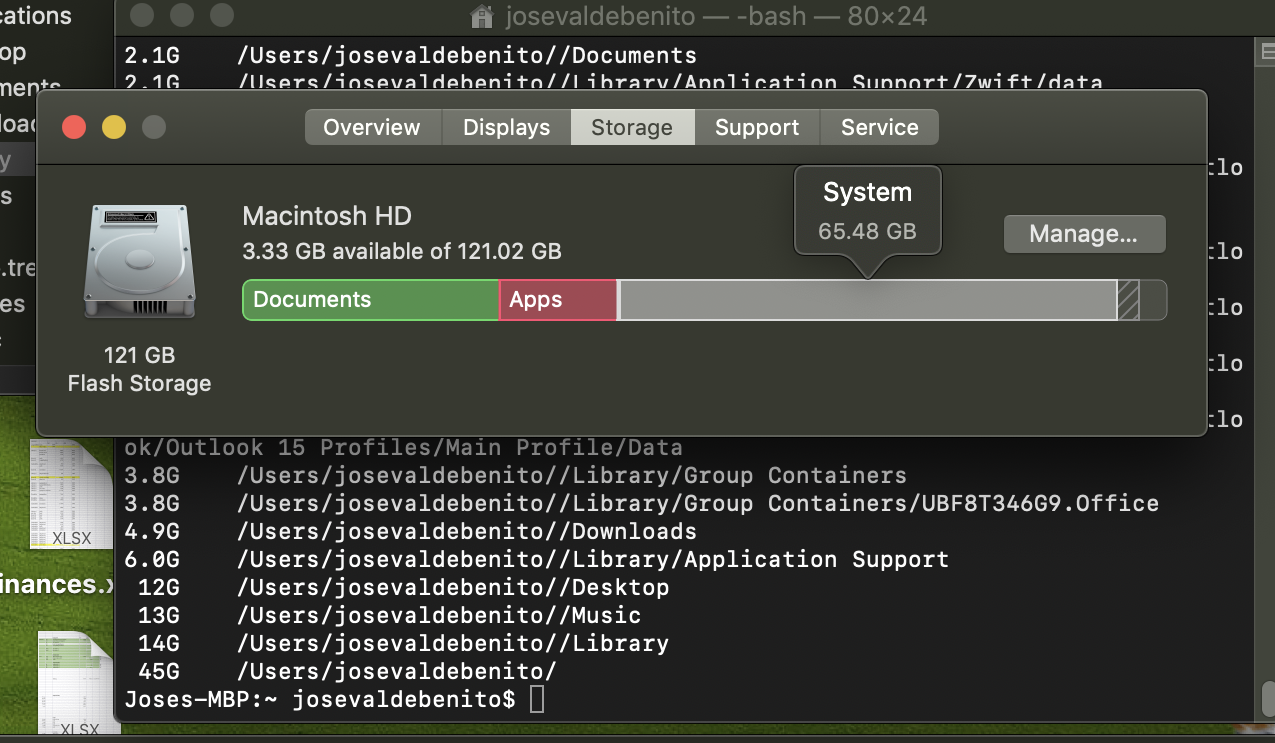
Task: Open the Service tab
Action: (x=879, y=127)
